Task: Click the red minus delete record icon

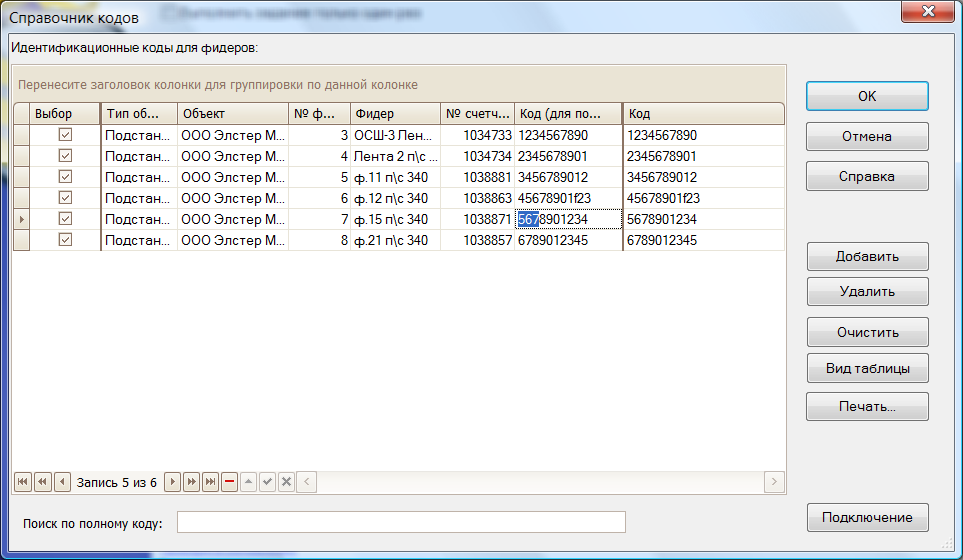Action: tap(229, 482)
